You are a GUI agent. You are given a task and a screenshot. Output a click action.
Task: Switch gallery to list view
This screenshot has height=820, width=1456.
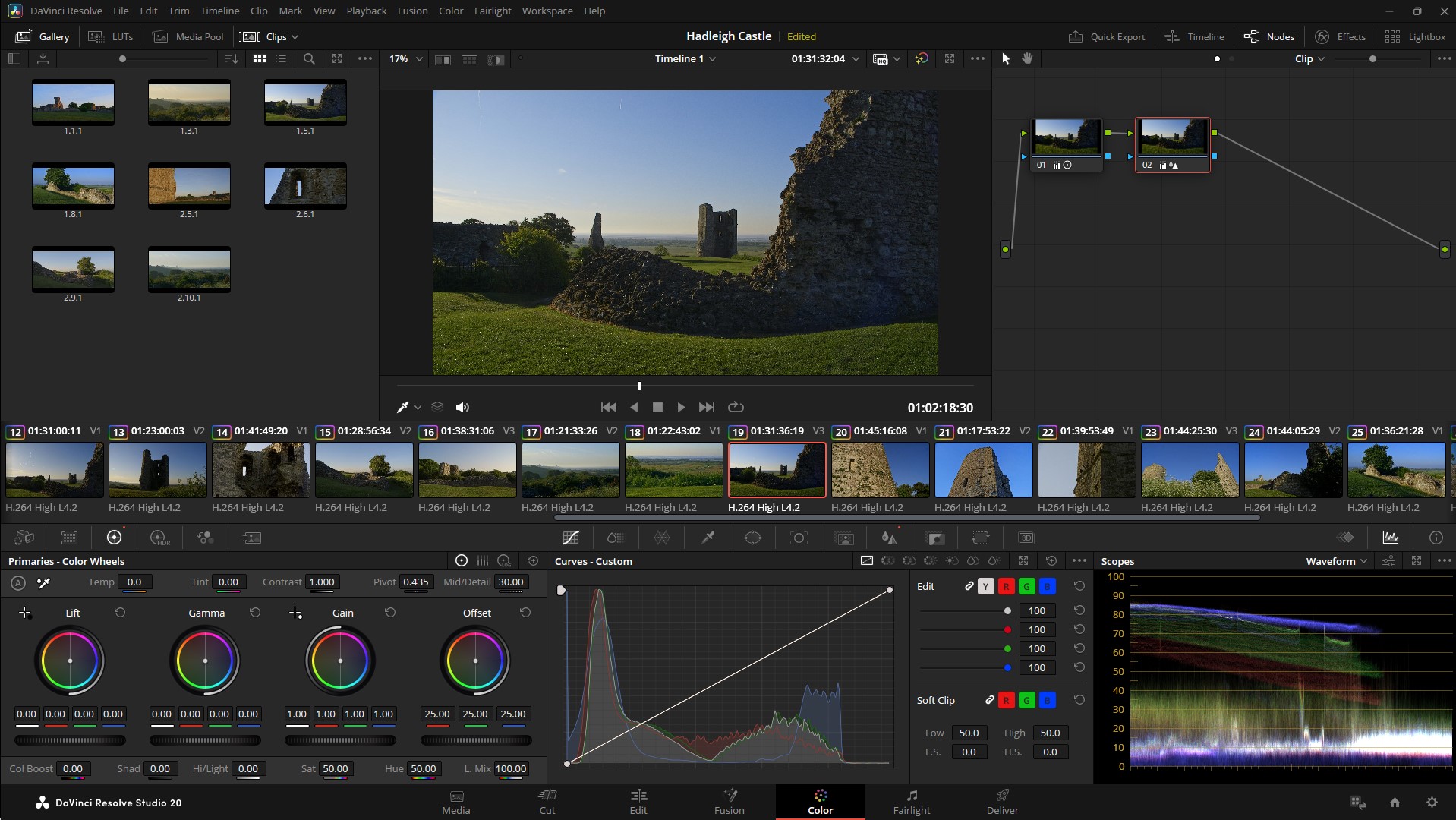coord(281,58)
